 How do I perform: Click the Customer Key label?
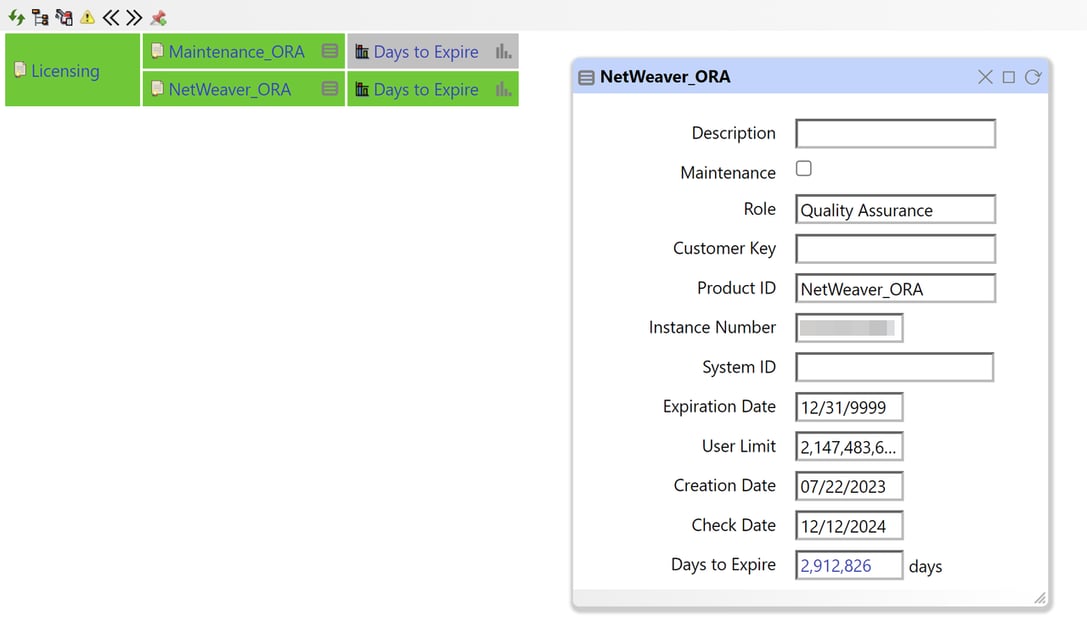click(724, 248)
